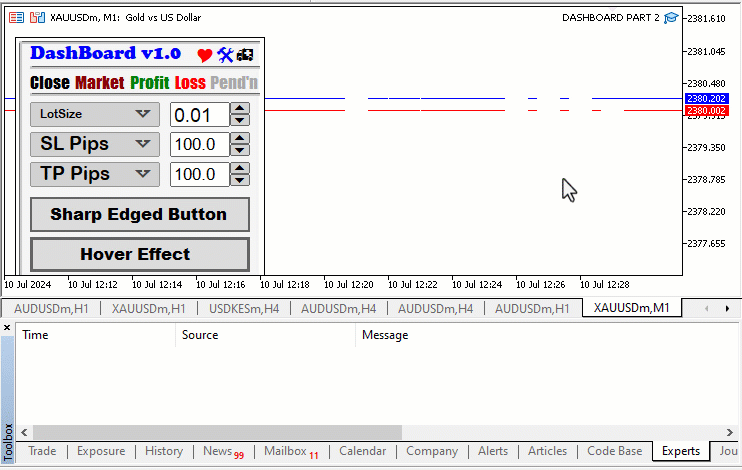This screenshot has height=470, width=742.
Task: Click the graduation cap icon beside DASHBOARD PART 2
Action: pyautogui.click(x=671, y=18)
